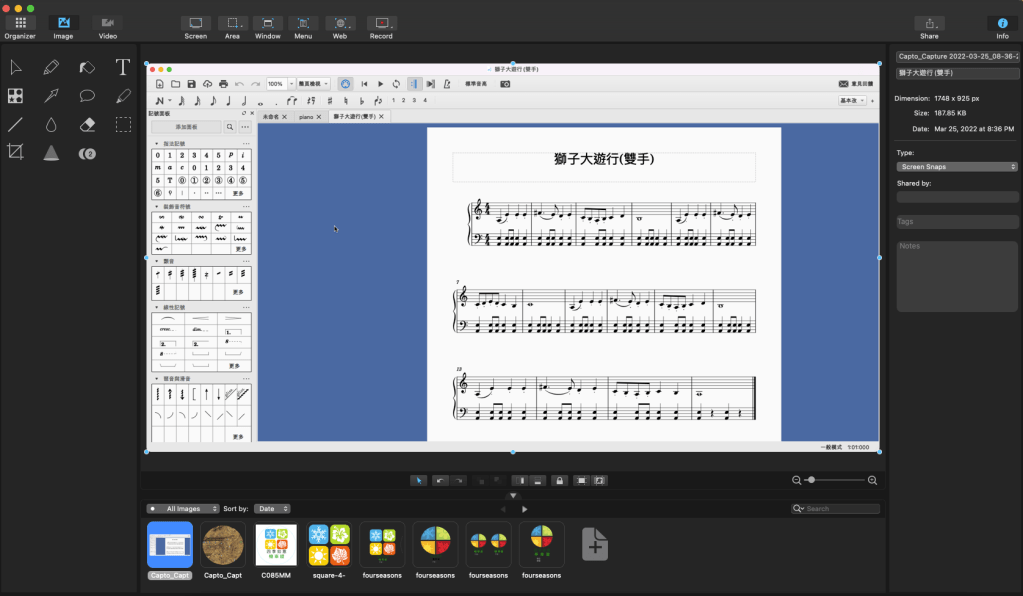Choose the Blur droplet tool
1023x596 pixels.
pos(51,125)
